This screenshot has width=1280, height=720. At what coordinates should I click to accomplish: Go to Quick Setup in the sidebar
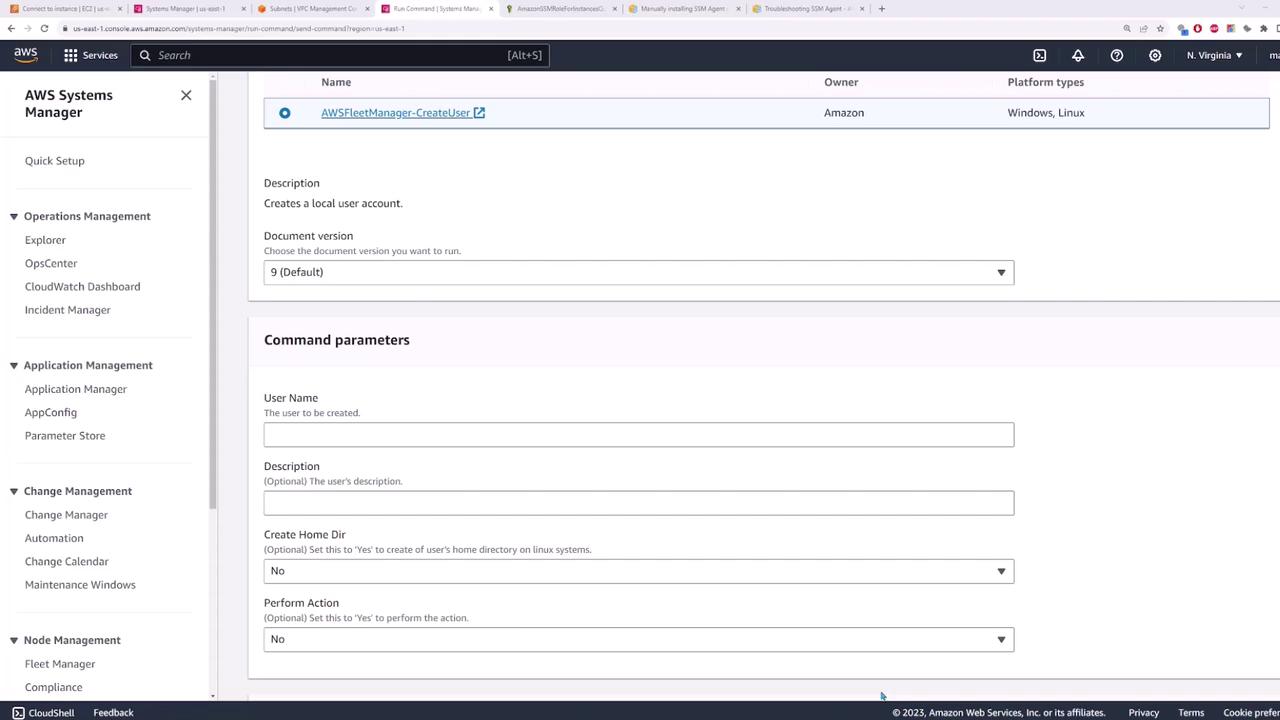point(55,161)
